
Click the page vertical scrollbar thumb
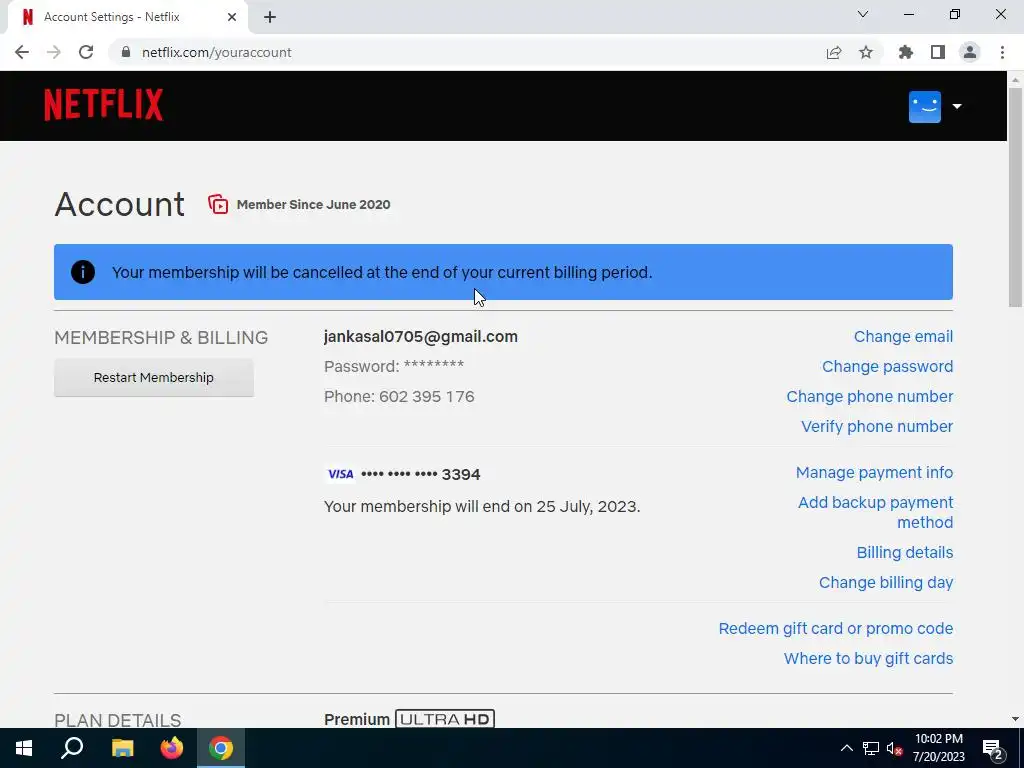point(1015,196)
